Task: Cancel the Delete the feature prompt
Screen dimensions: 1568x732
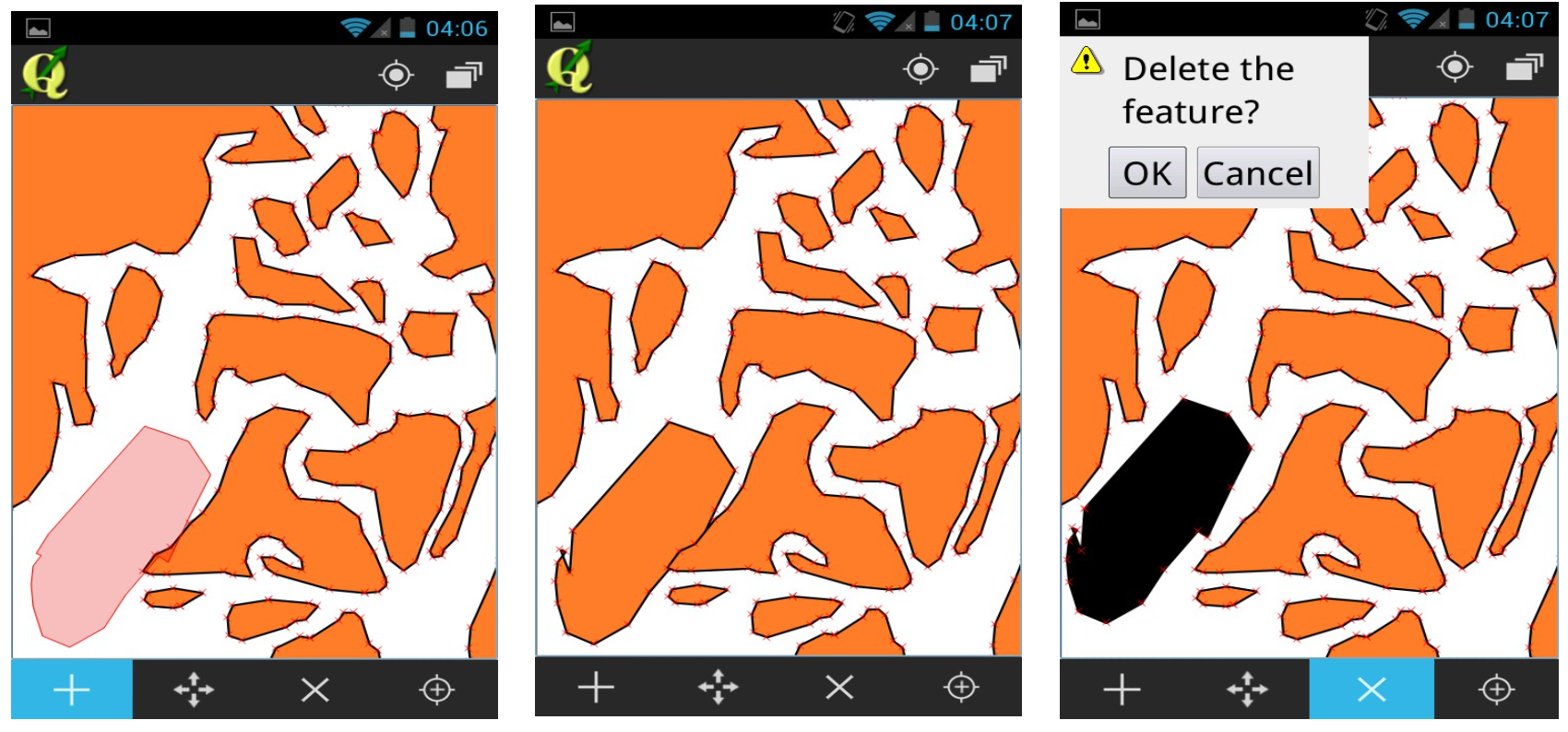Action: [x=1258, y=172]
